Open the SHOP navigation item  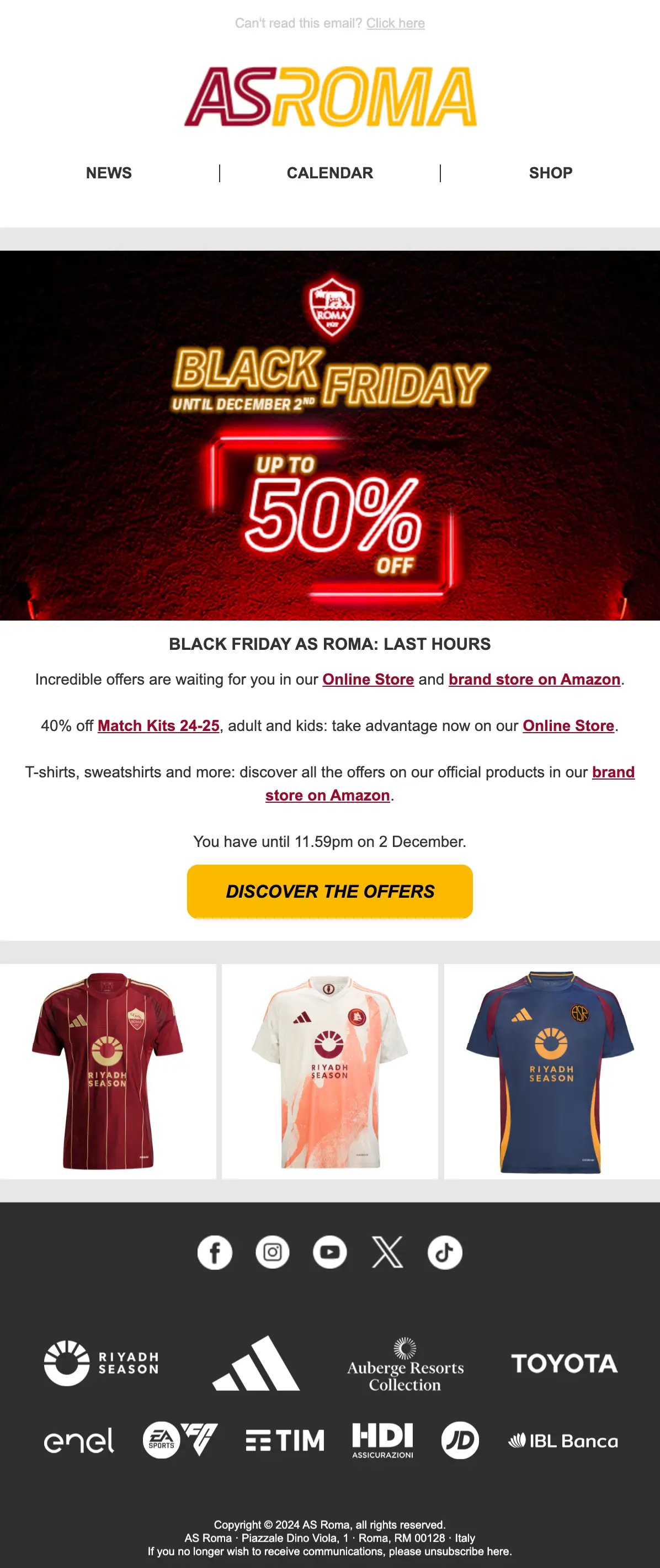coord(551,173)
